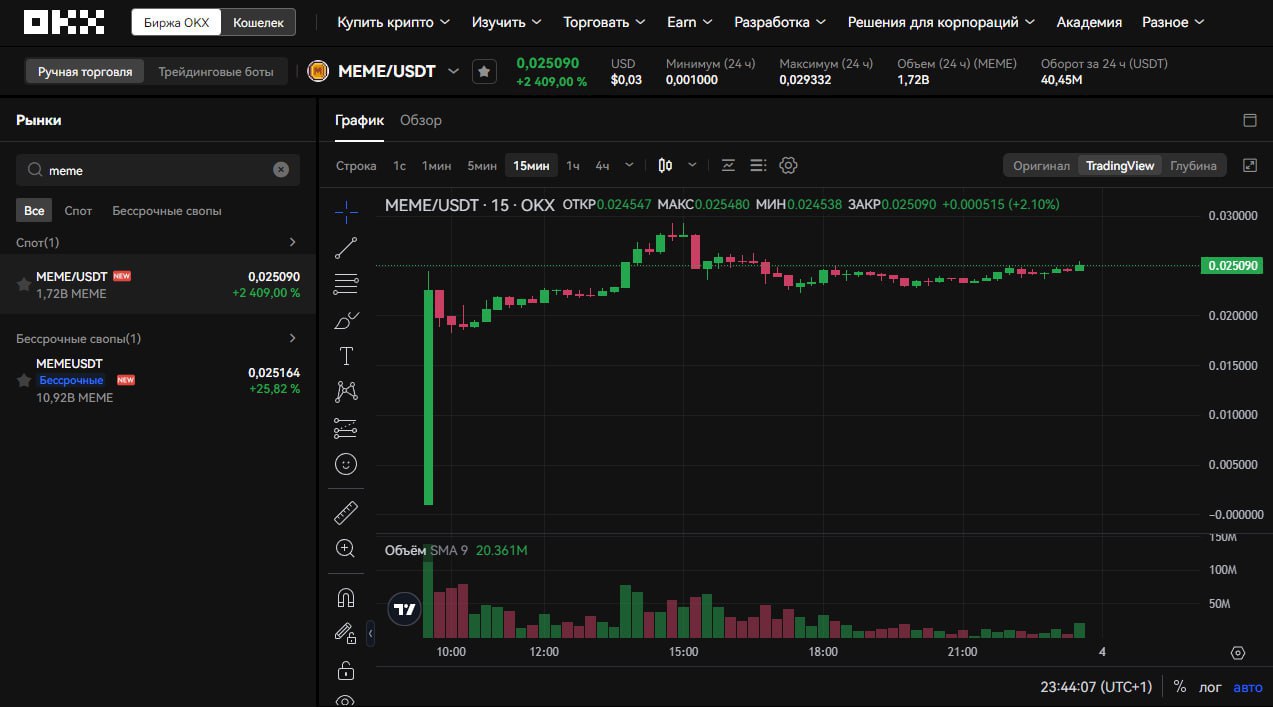
Task: Expand the perpetual swaps(1) section
Action: (292, 338)
